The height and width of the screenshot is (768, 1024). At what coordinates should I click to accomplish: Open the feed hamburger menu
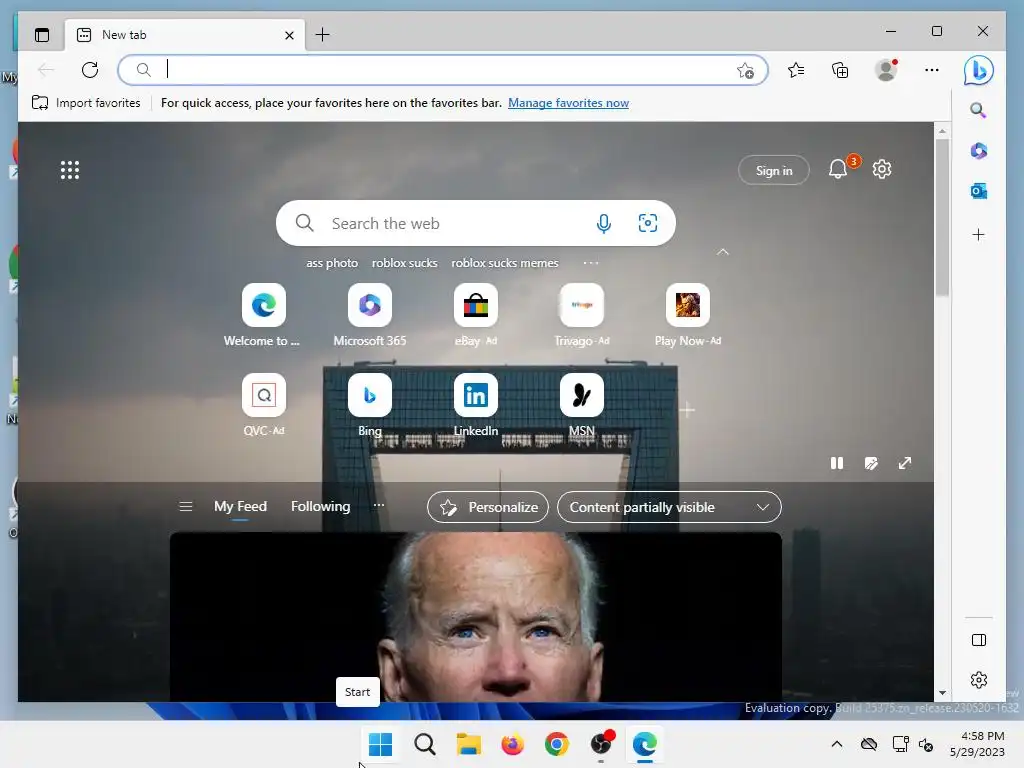[185, 507]
